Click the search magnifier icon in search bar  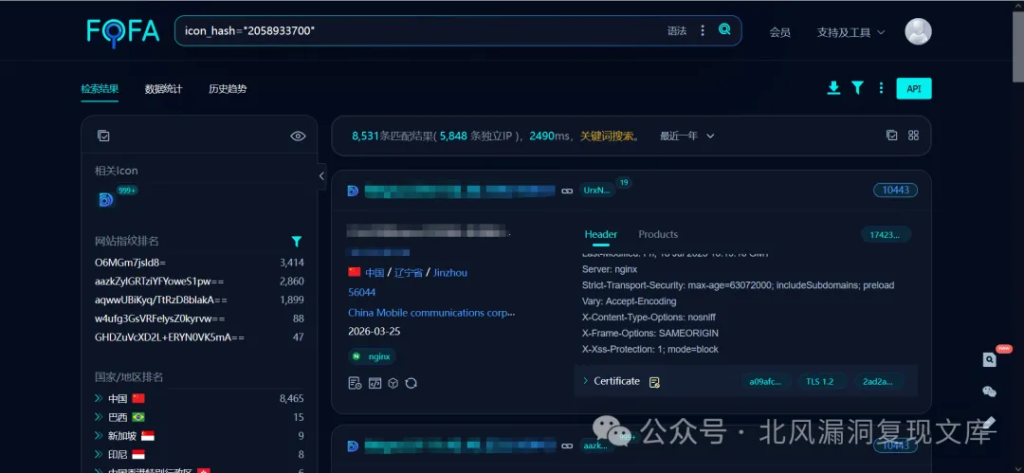tap(725, 30)
